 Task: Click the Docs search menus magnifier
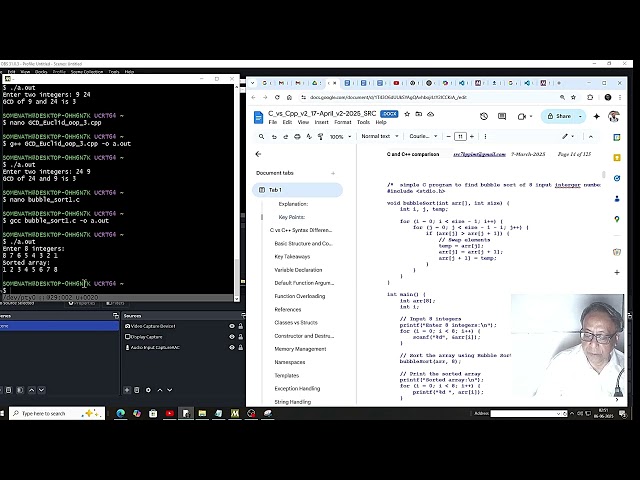[x=262, y=137]
